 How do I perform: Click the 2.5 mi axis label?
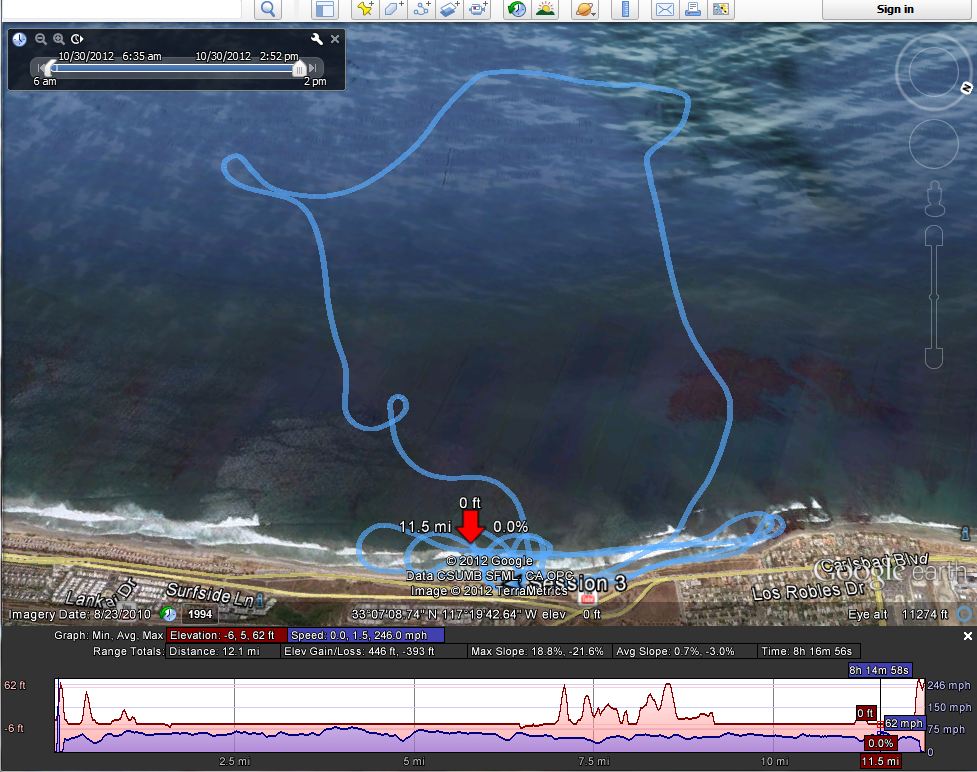click(234, 761)
